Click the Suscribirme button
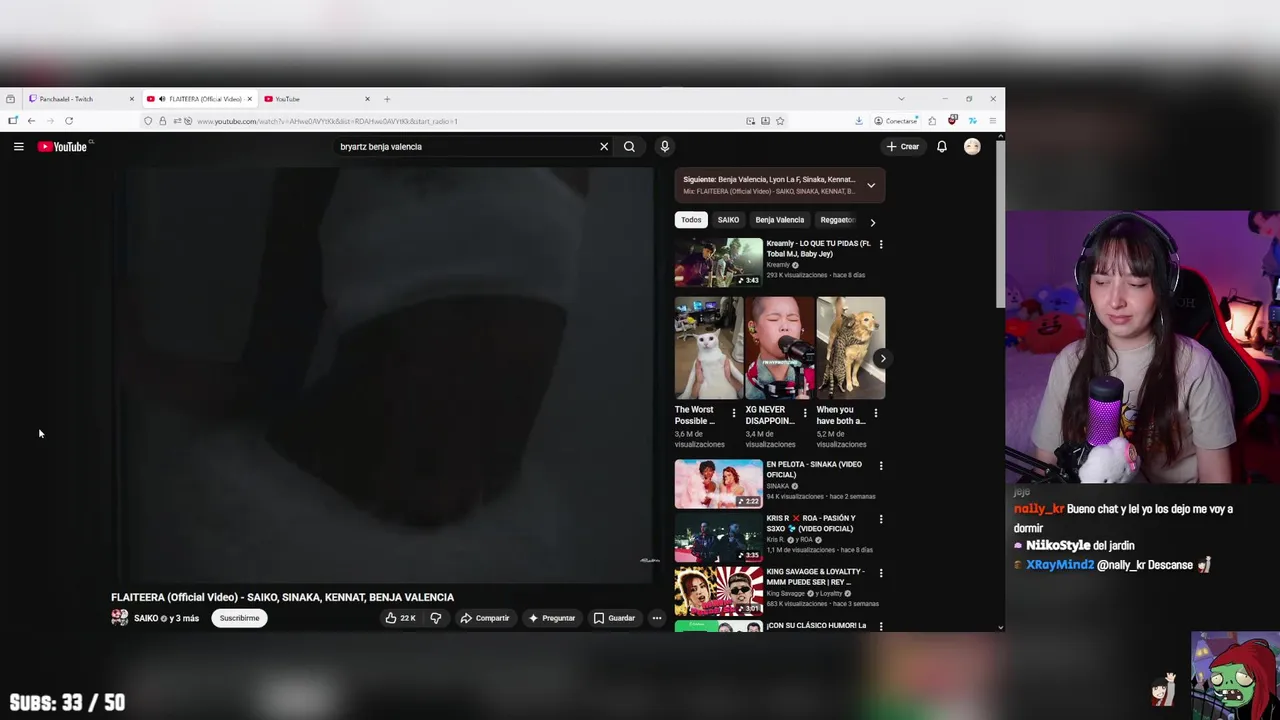Image resolution: width=1280 pixels, height=720 pixels. point(239,618)
